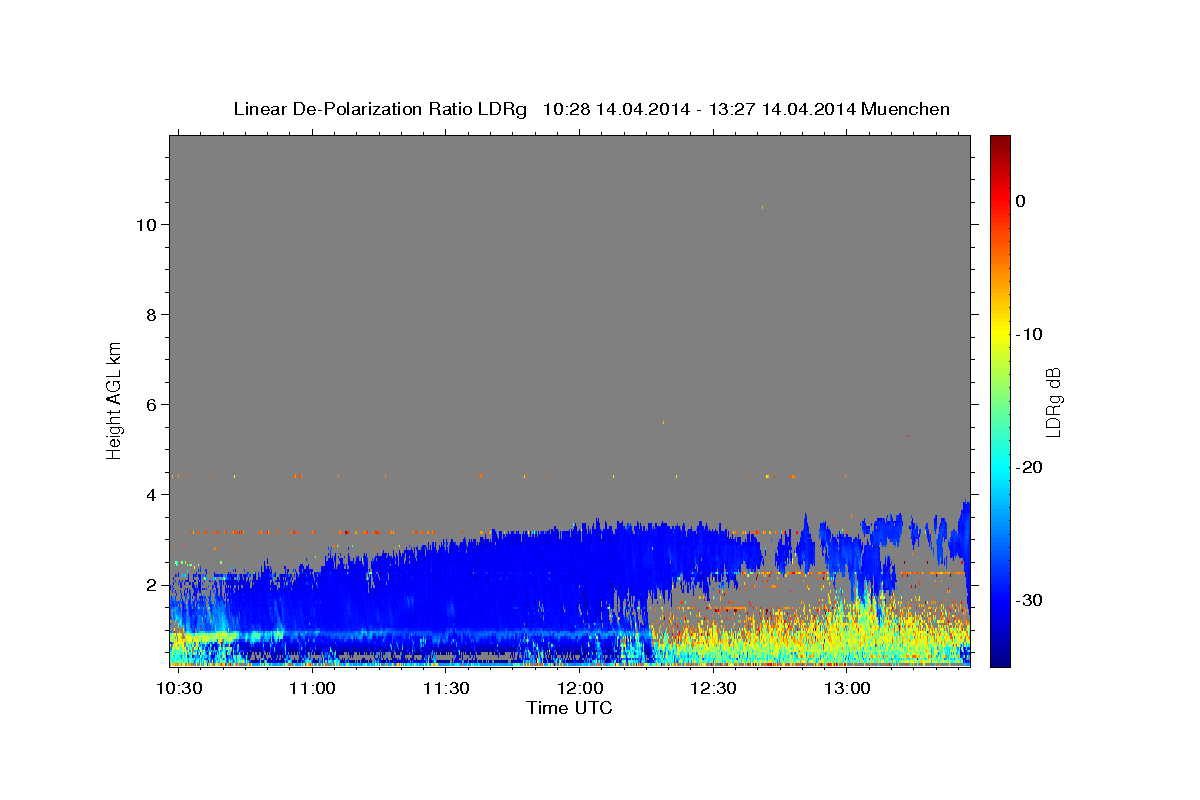Screen dimensions: 1200x800
Task: Click the 12:00 time tick label
Action: click(x=580, y=689)
